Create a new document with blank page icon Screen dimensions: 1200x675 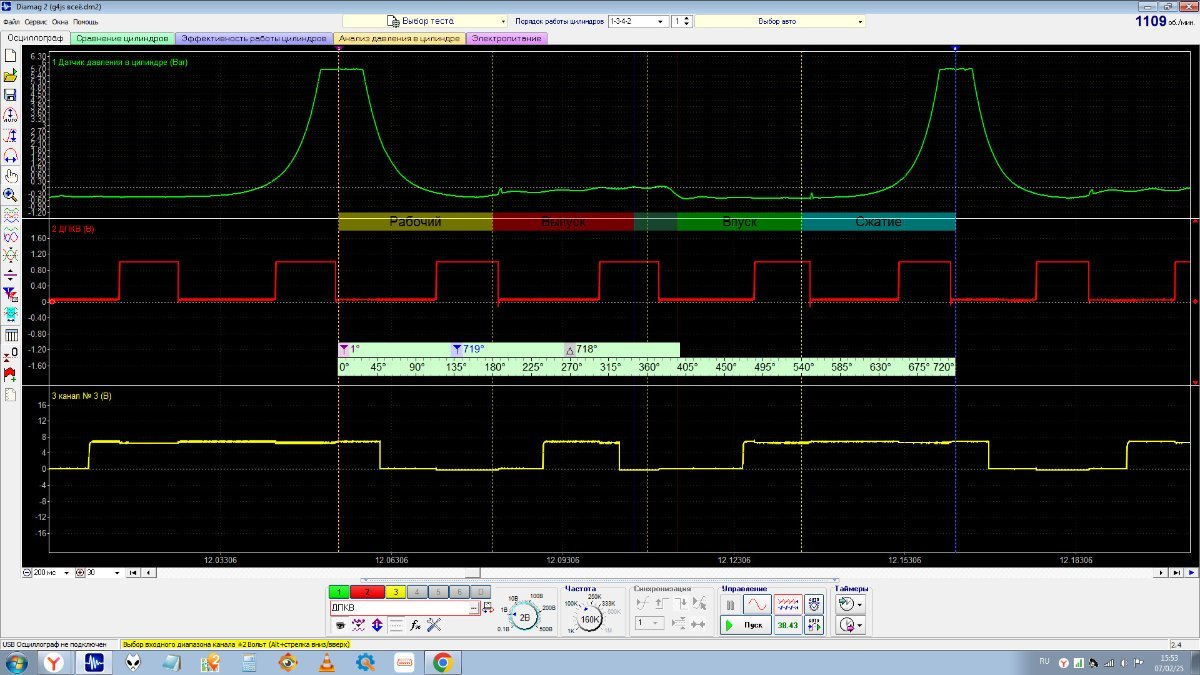tap(10, 56)
